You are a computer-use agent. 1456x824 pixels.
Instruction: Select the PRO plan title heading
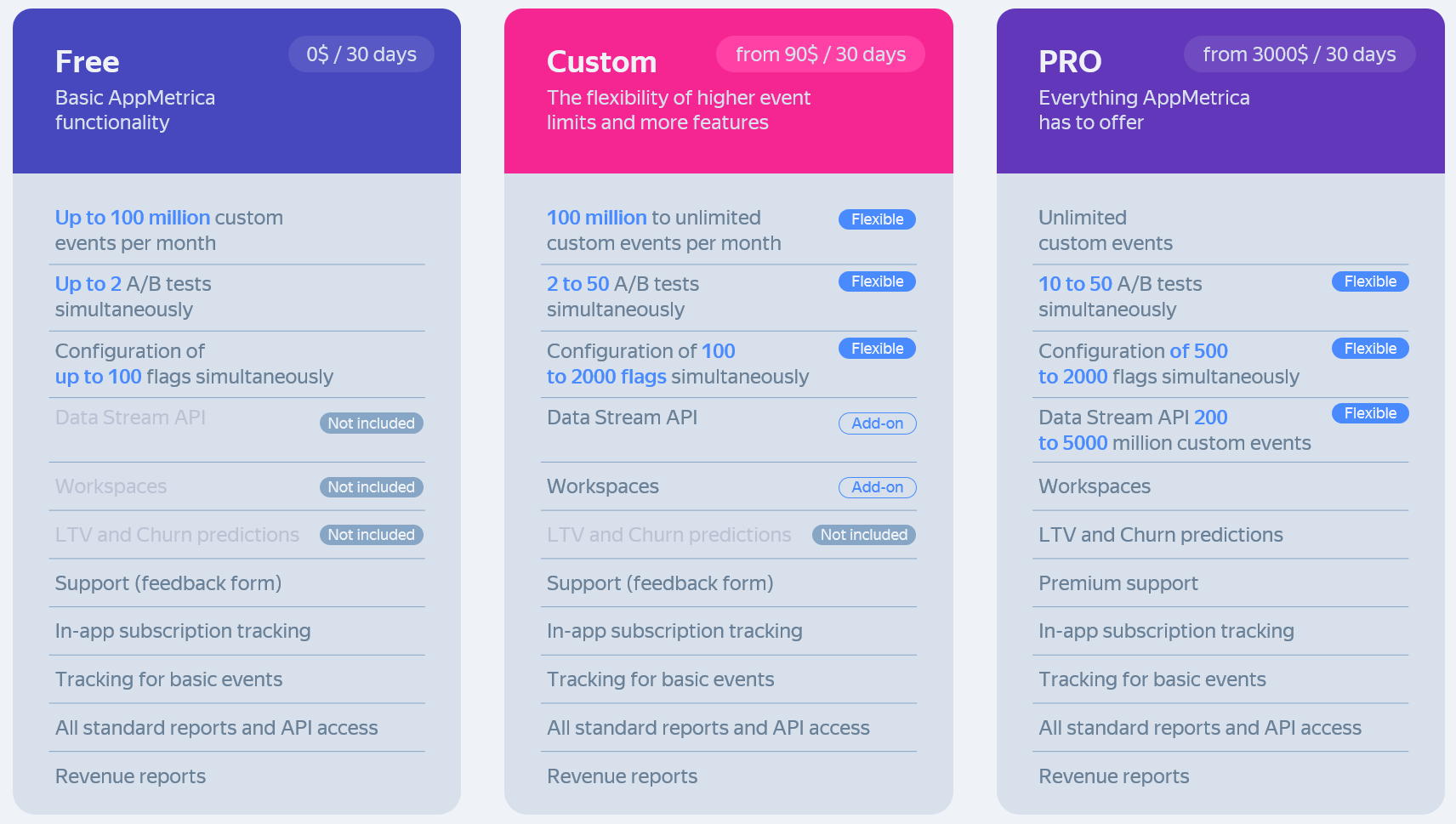(x=1070, y=62)
